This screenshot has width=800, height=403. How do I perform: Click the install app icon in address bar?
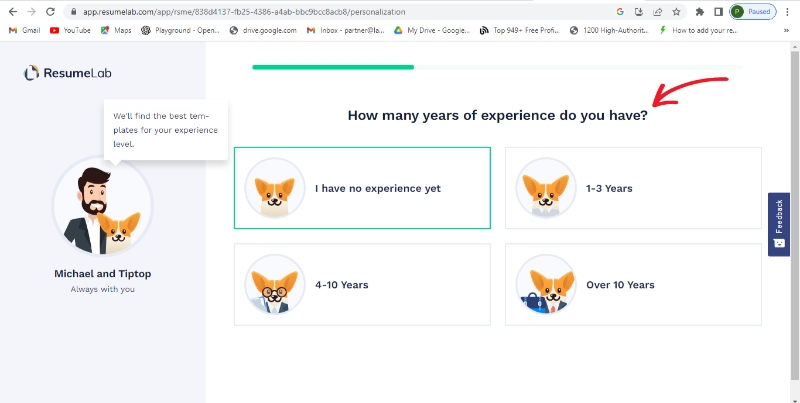[638, 12]
